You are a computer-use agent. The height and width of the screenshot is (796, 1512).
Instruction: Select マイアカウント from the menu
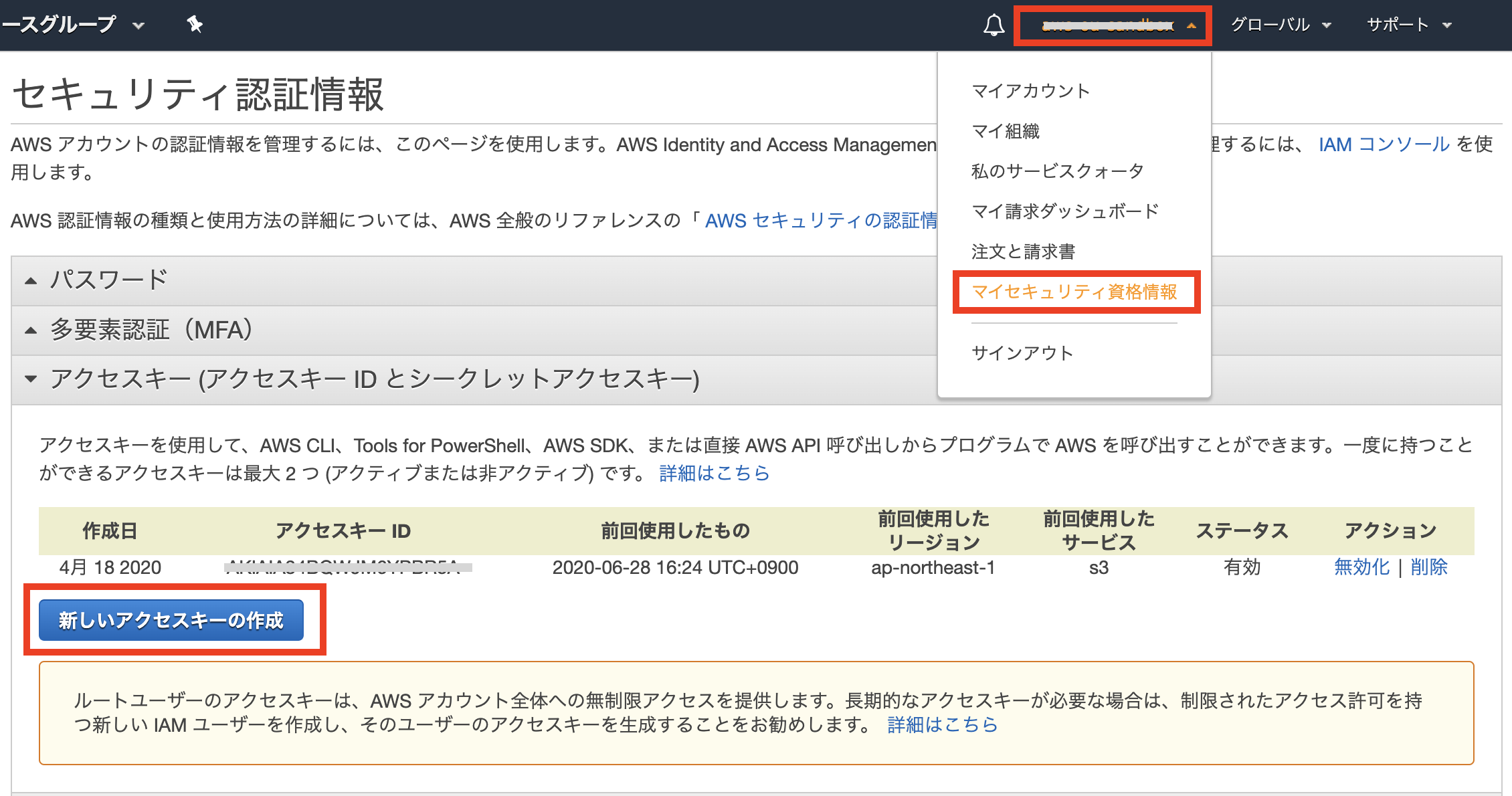[x=1031, y=90]
